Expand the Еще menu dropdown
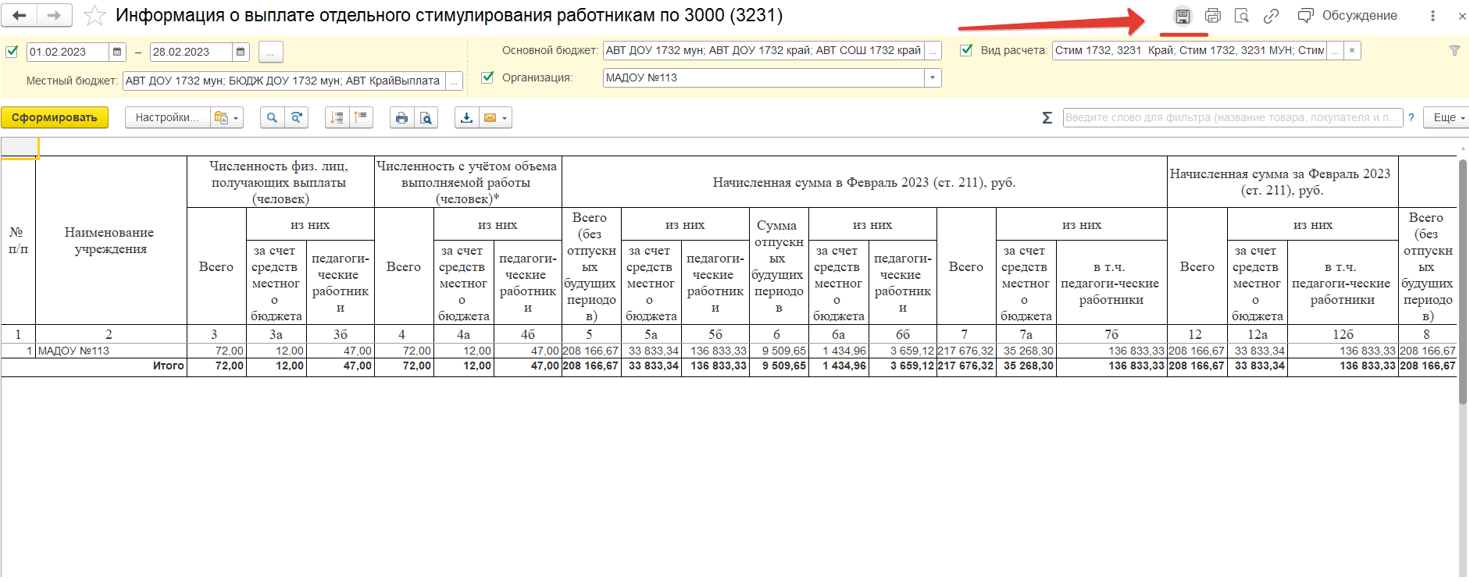The height and width of the screenshot is (582, 1469). pos(1445,118)
